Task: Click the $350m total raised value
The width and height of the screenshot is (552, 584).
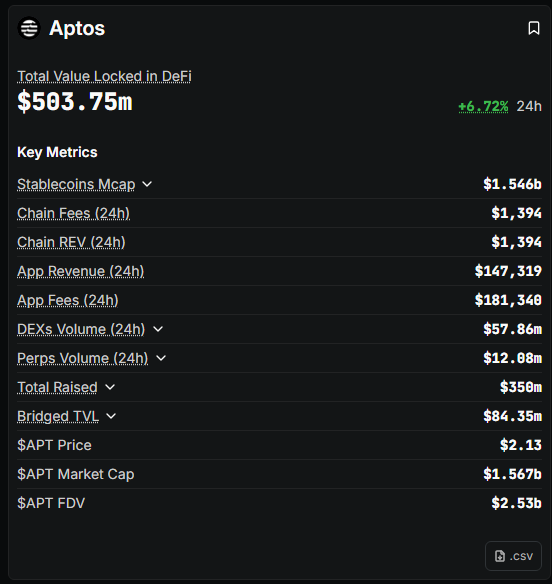Action: pyautogui.click(x=521, y=387)
